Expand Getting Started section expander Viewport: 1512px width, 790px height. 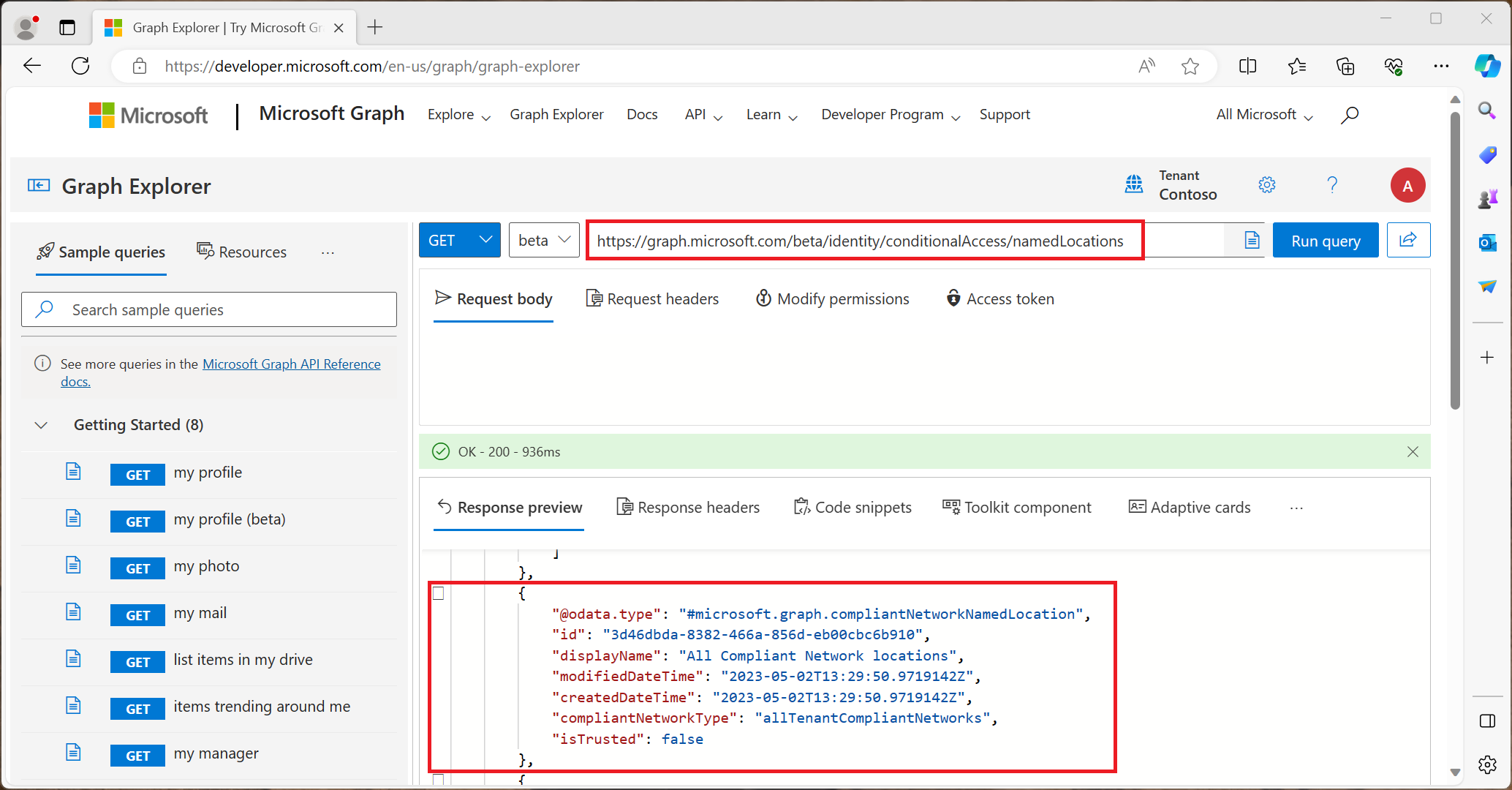click(x=40, y=424)
